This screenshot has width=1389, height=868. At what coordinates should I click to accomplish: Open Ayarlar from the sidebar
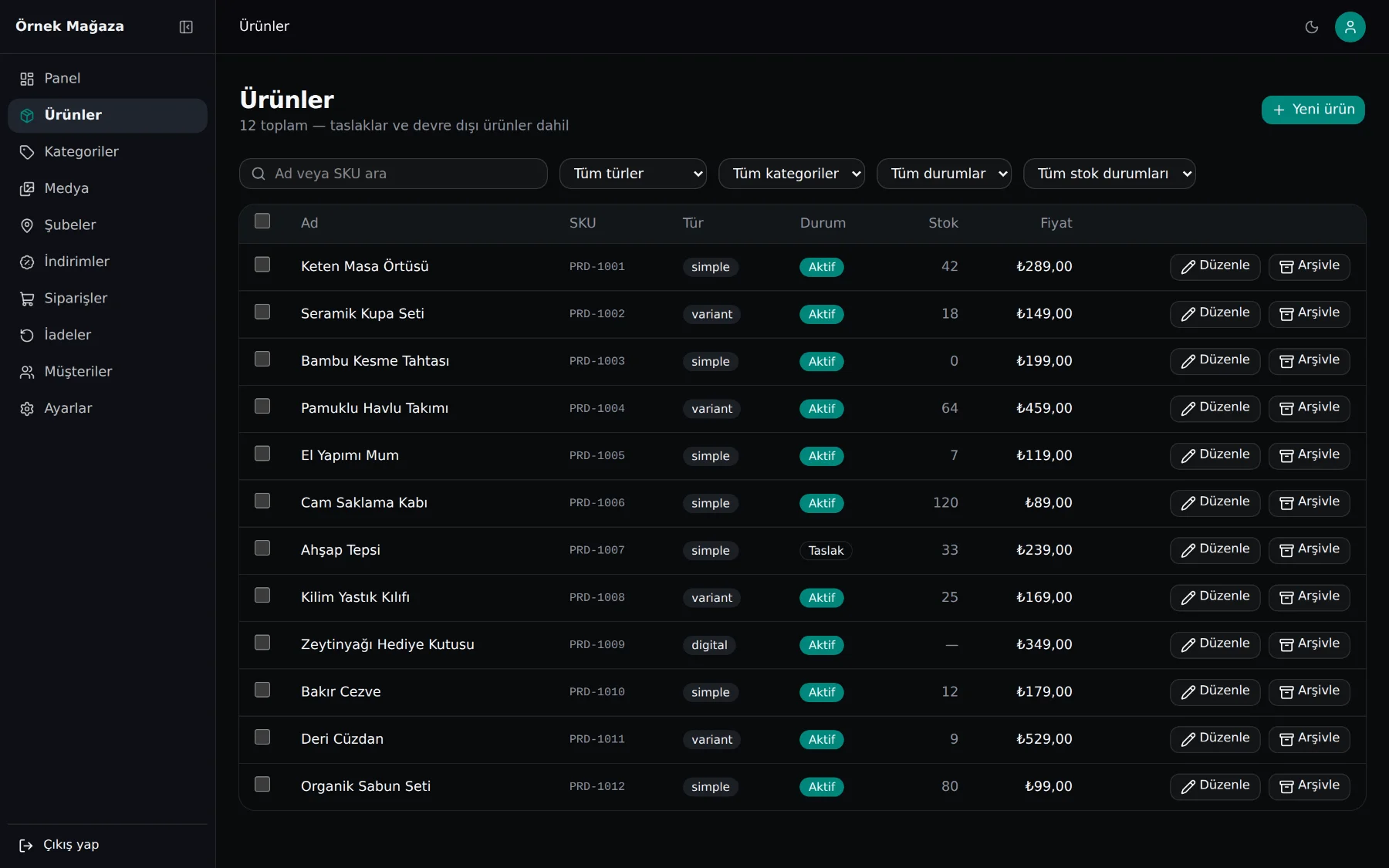(107, 408)
